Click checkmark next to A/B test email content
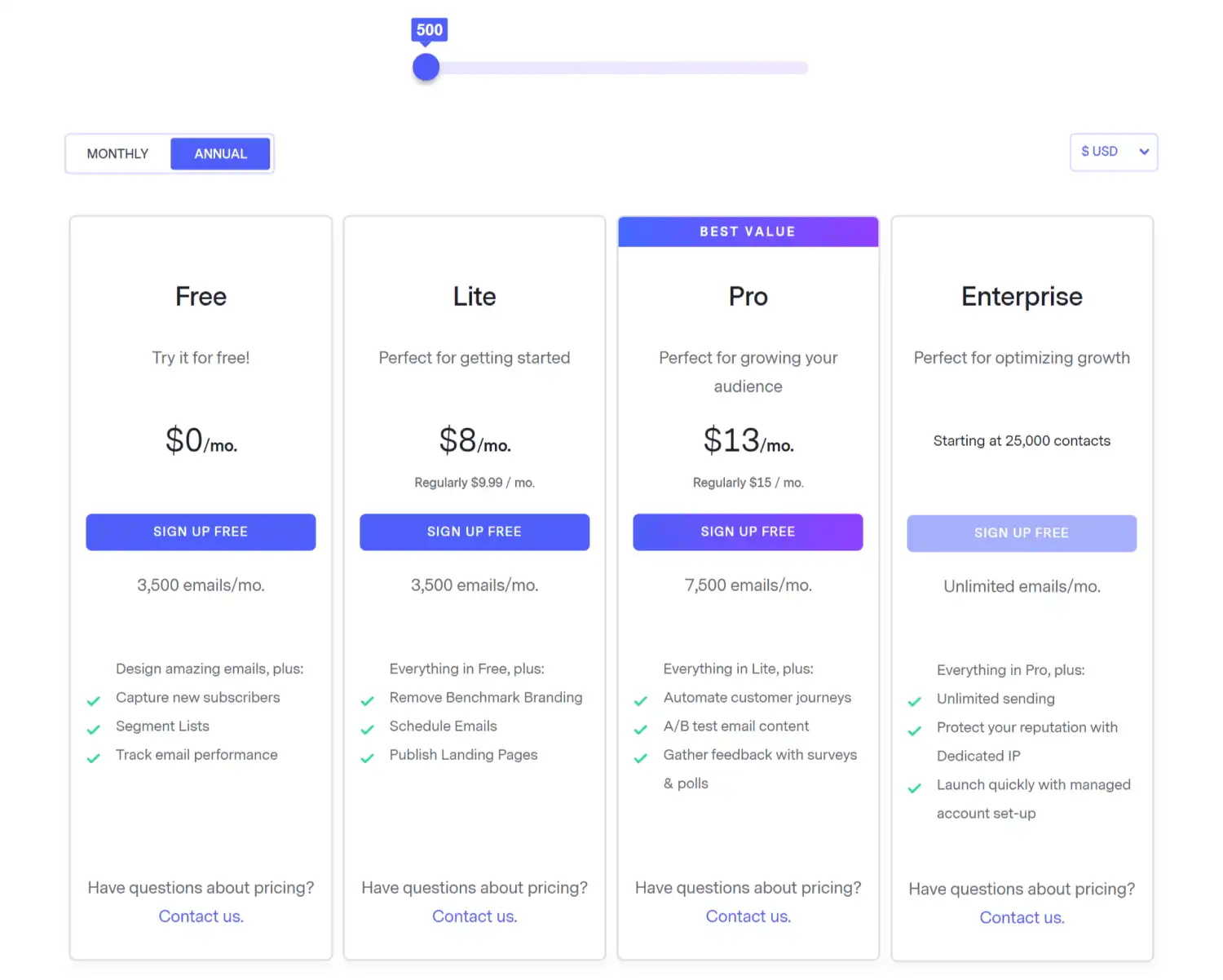 pos(641,730)
